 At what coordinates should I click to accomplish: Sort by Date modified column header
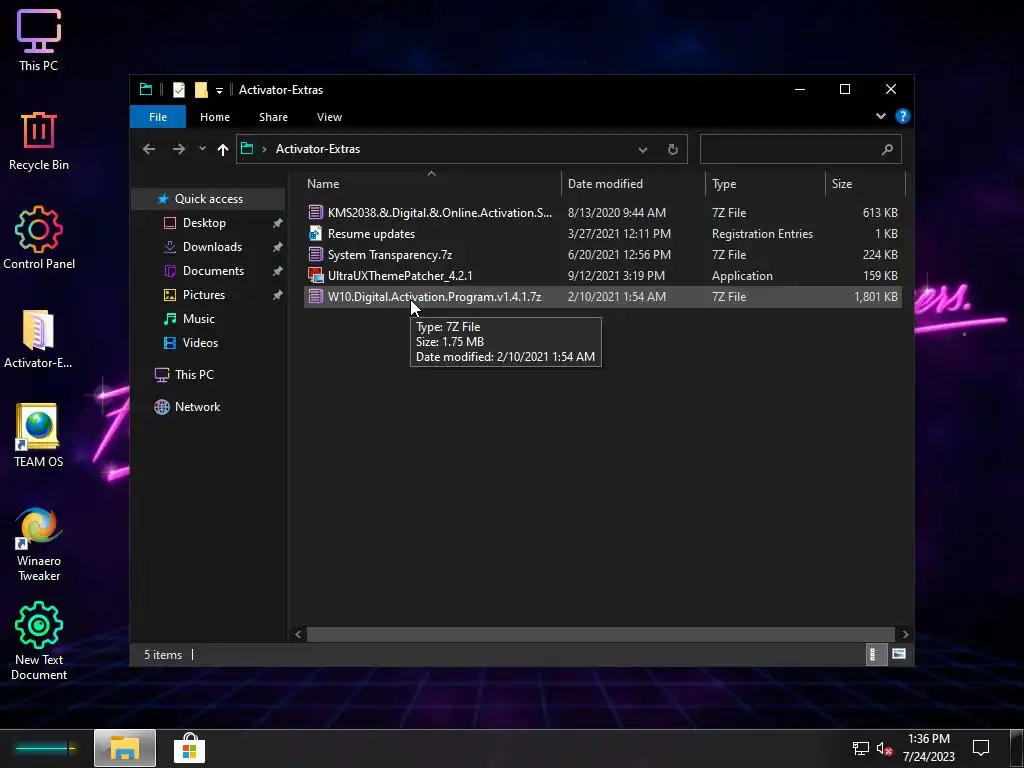click(633, 184)
